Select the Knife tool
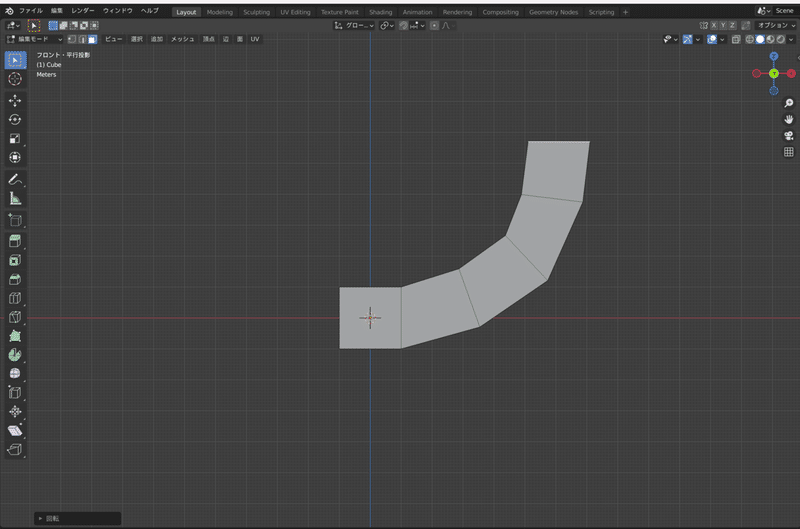Viewport: 800px width, 529px height. coord(15,317)
